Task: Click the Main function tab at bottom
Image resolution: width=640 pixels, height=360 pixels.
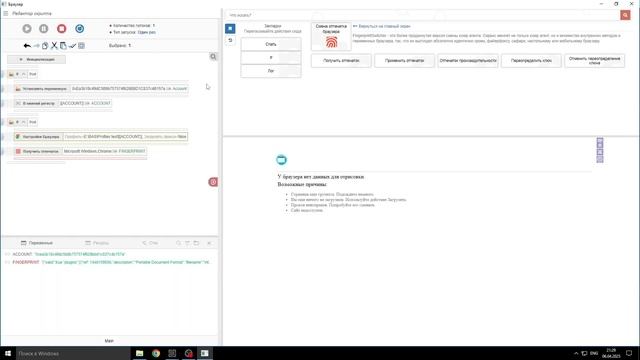Action: (109, 341)
